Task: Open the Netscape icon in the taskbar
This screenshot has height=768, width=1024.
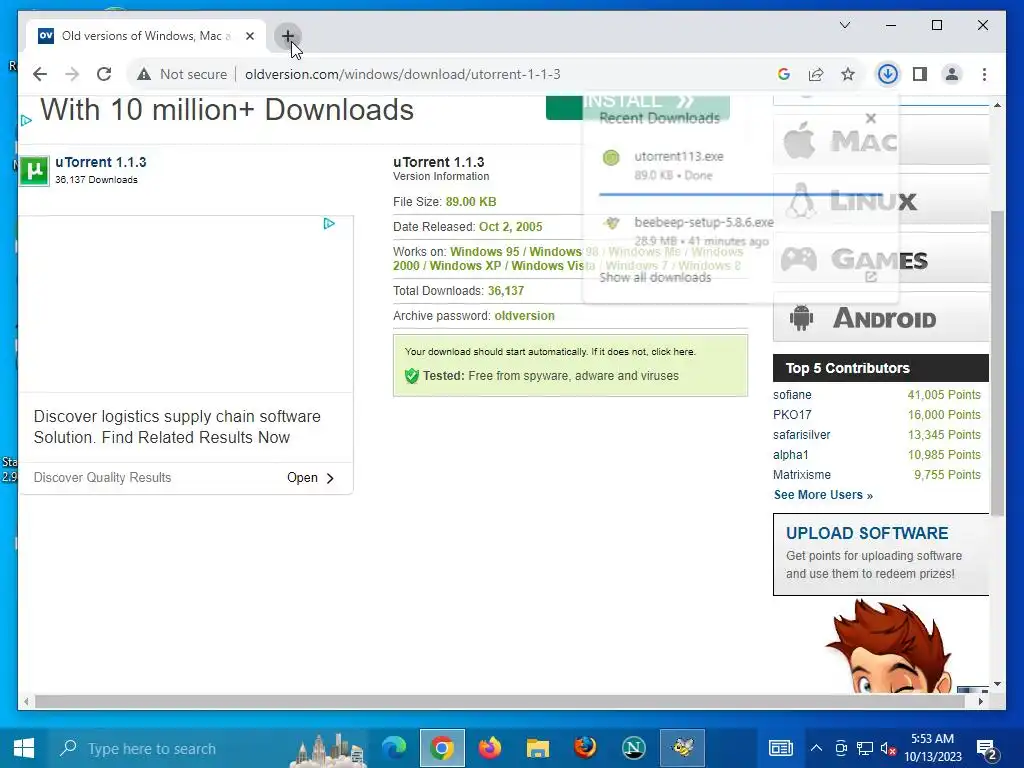Action: [x=633, y=748]
